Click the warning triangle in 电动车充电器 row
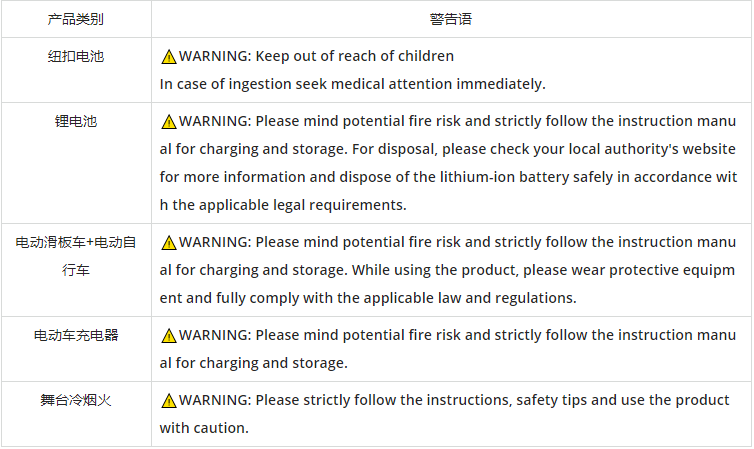 point(169,336)
